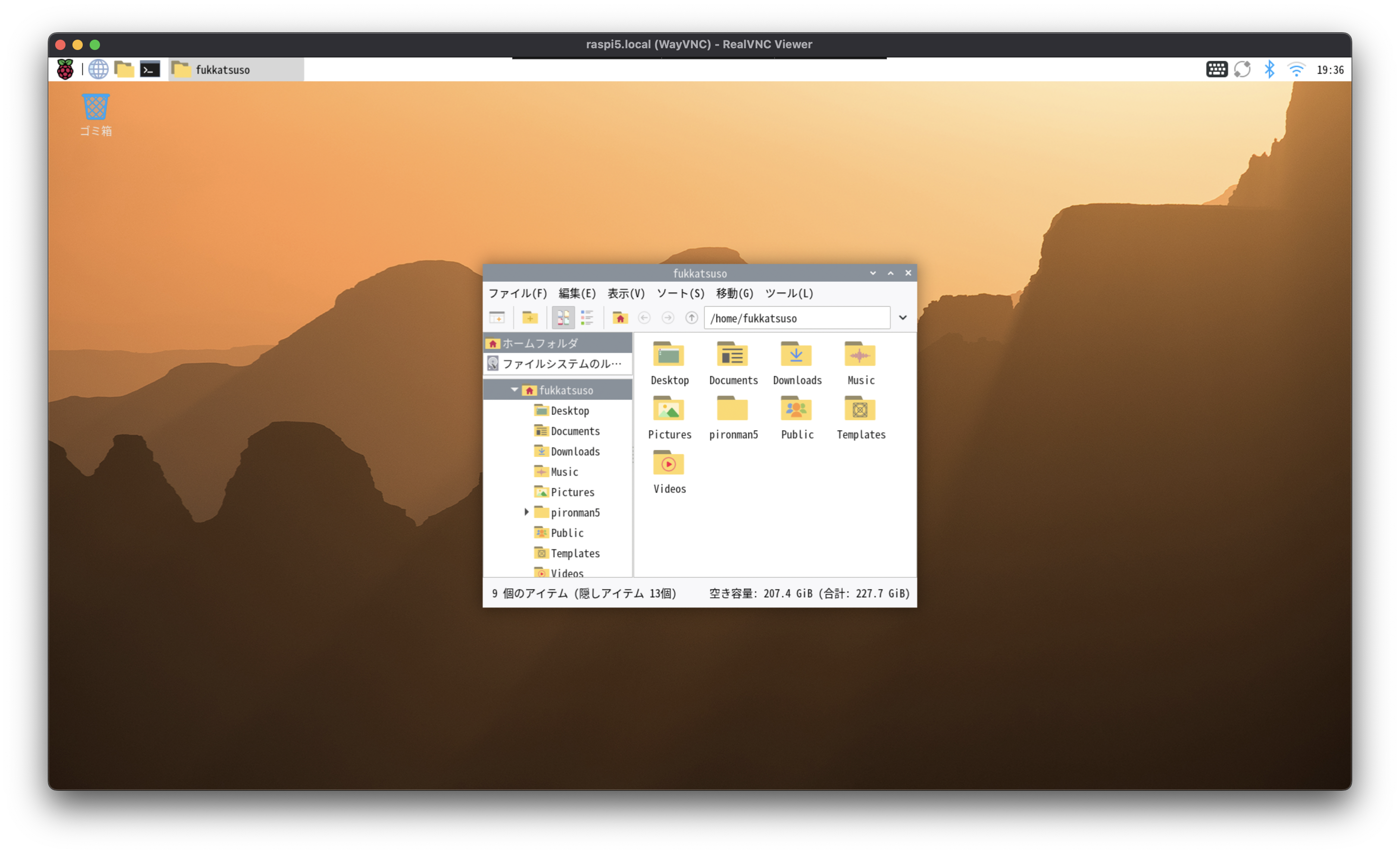Click the ゴミ箱 trash desktop icon
This screenshot has width=1400, height=854.
coord(95,115)
